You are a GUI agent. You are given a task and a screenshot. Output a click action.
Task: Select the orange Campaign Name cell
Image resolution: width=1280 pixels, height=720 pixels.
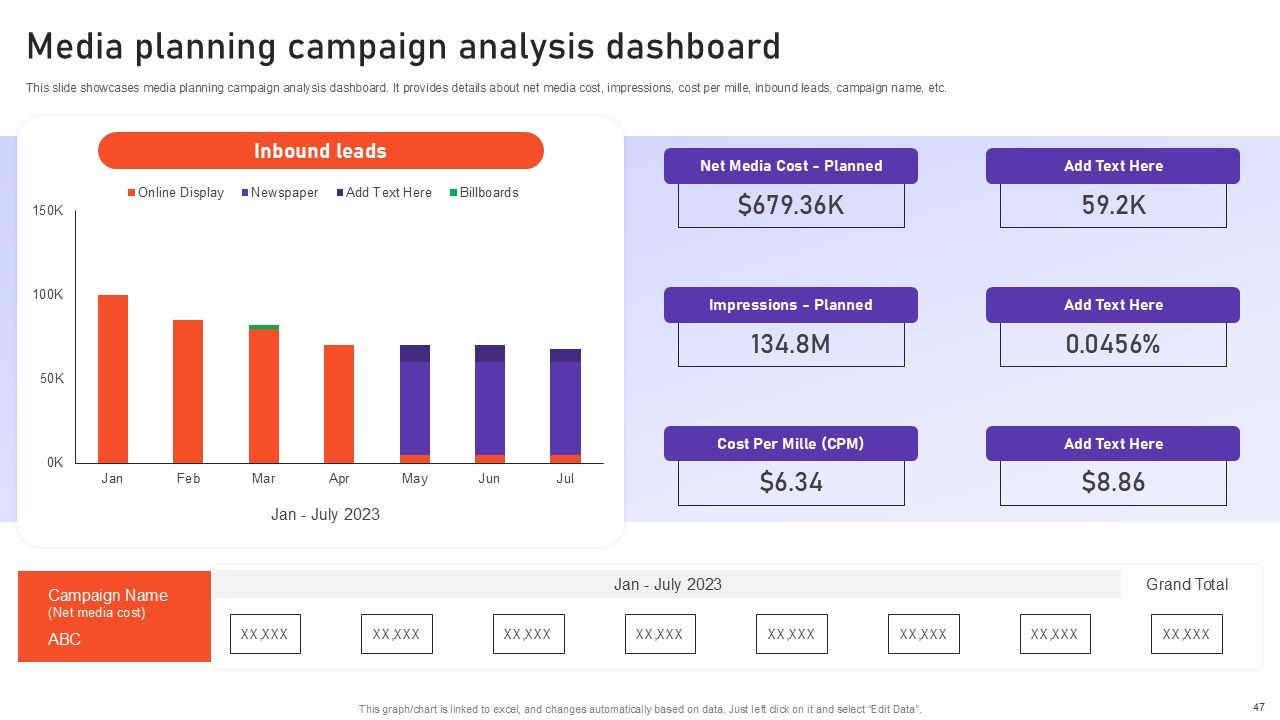[114, 616]
